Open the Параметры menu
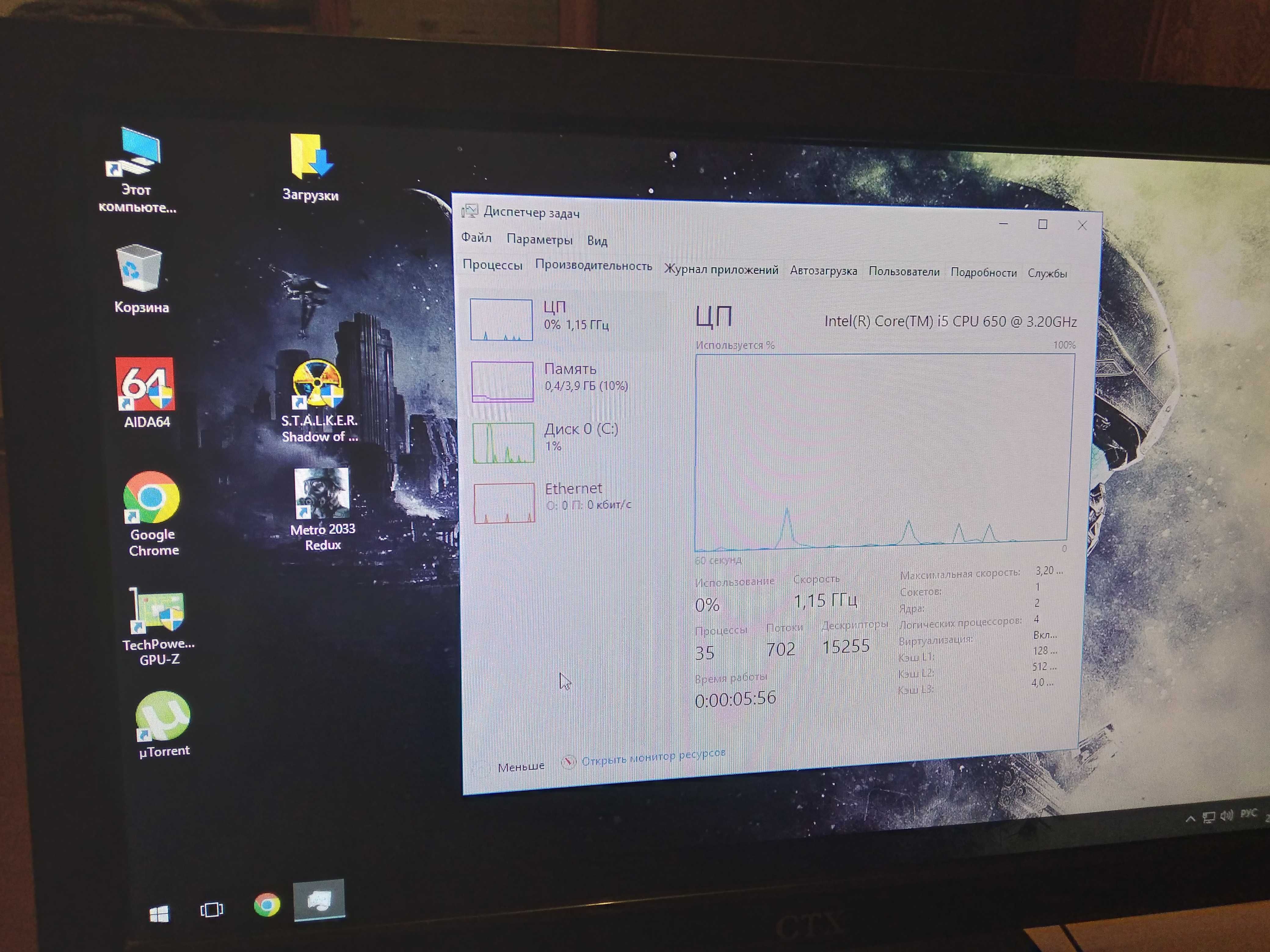Viewport: 1270px width, 952px height. (x=540, y=239)
